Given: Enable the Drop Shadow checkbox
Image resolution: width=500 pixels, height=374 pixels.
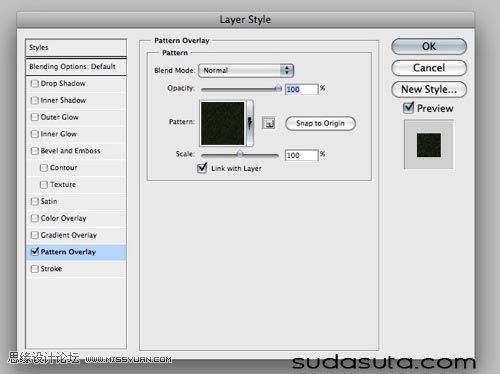Looking at the screenshot, I should [x=34, y=83].
